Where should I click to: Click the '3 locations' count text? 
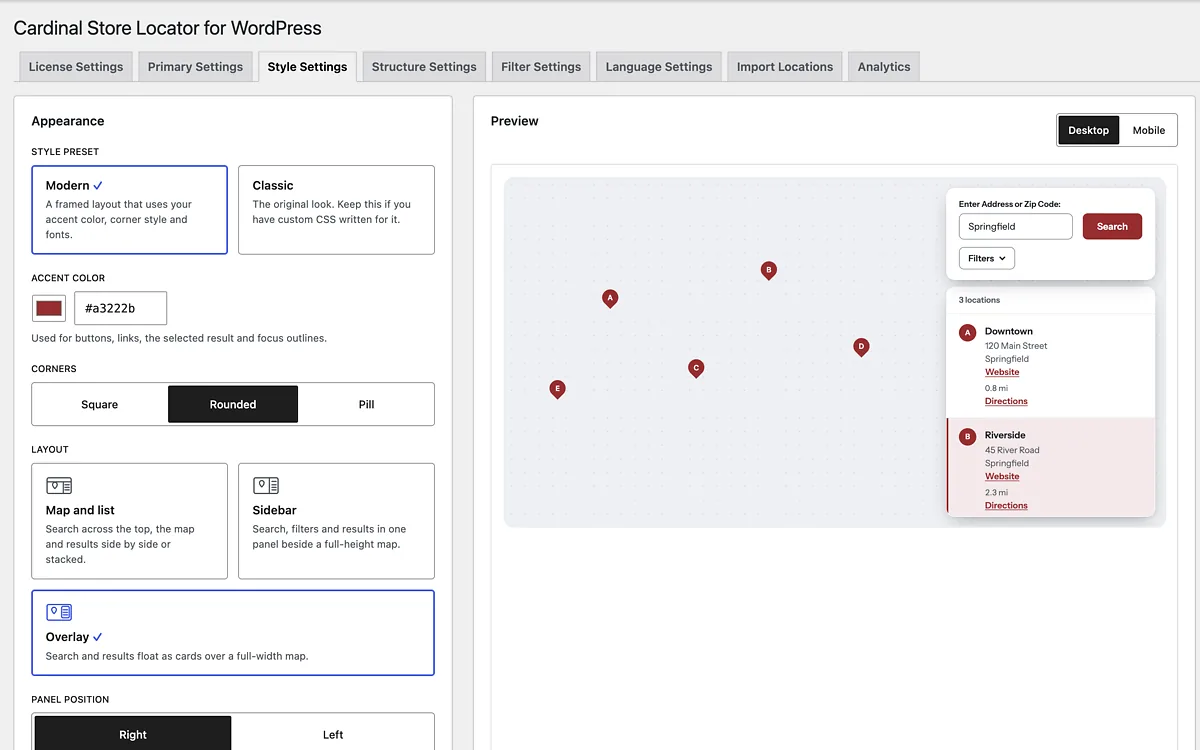pyautogui.click(x=979, y=300)
